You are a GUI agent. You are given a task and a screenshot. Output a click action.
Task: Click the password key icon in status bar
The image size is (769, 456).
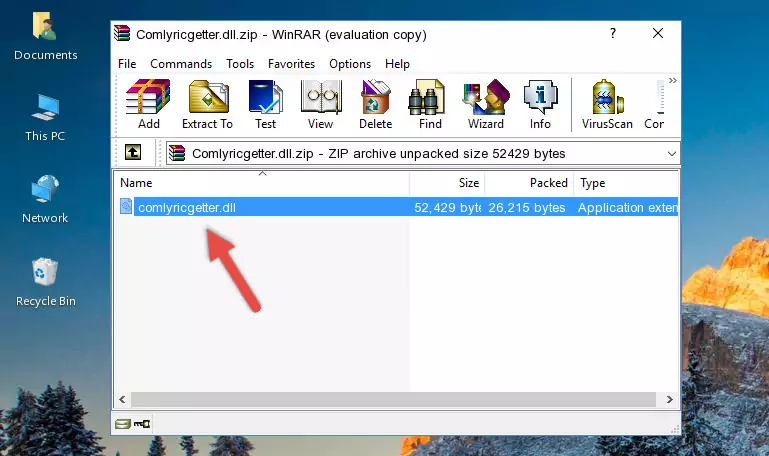tap(142, 424)
